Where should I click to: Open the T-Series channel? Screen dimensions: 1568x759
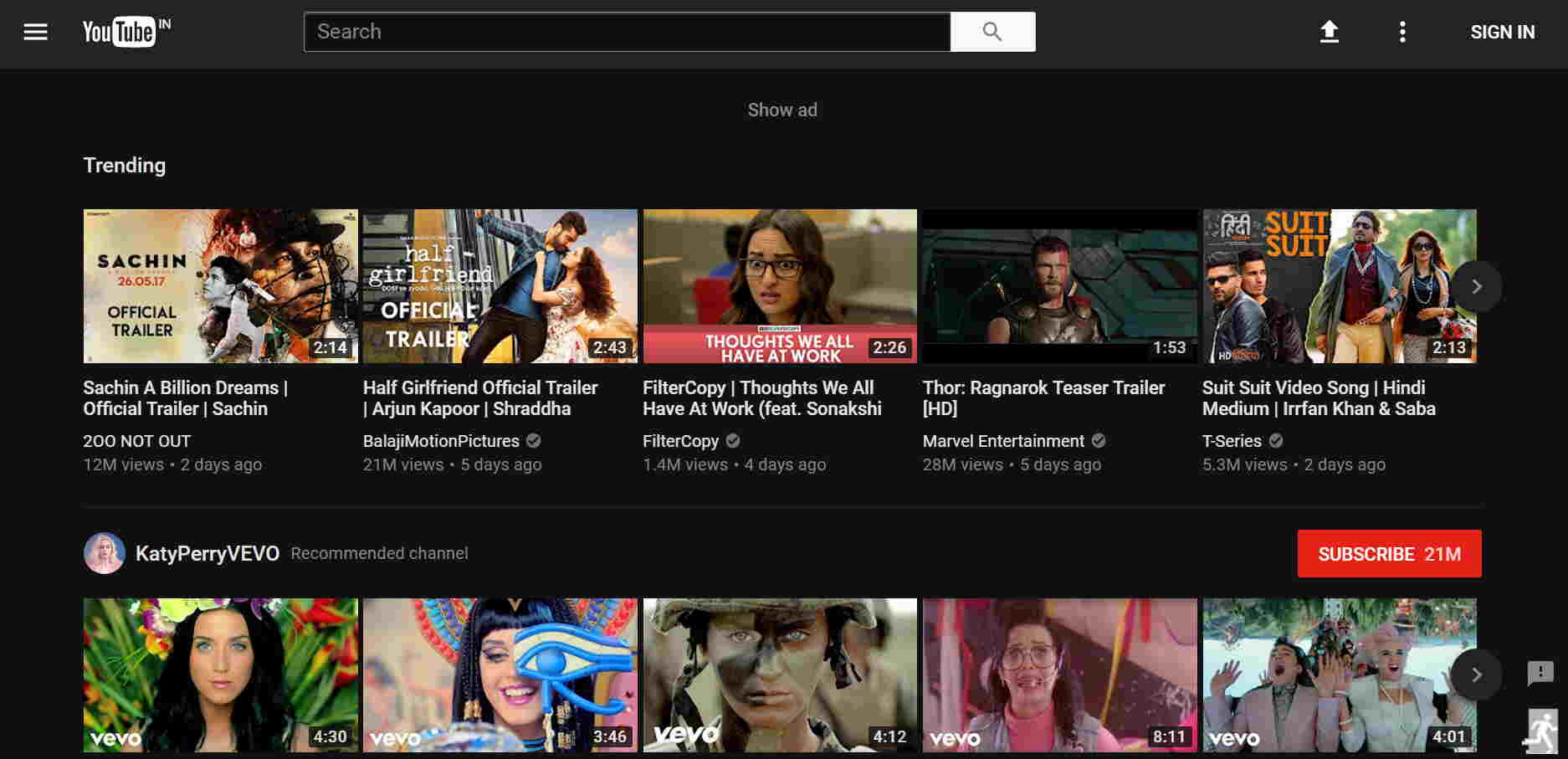[x=1232, y=441]
